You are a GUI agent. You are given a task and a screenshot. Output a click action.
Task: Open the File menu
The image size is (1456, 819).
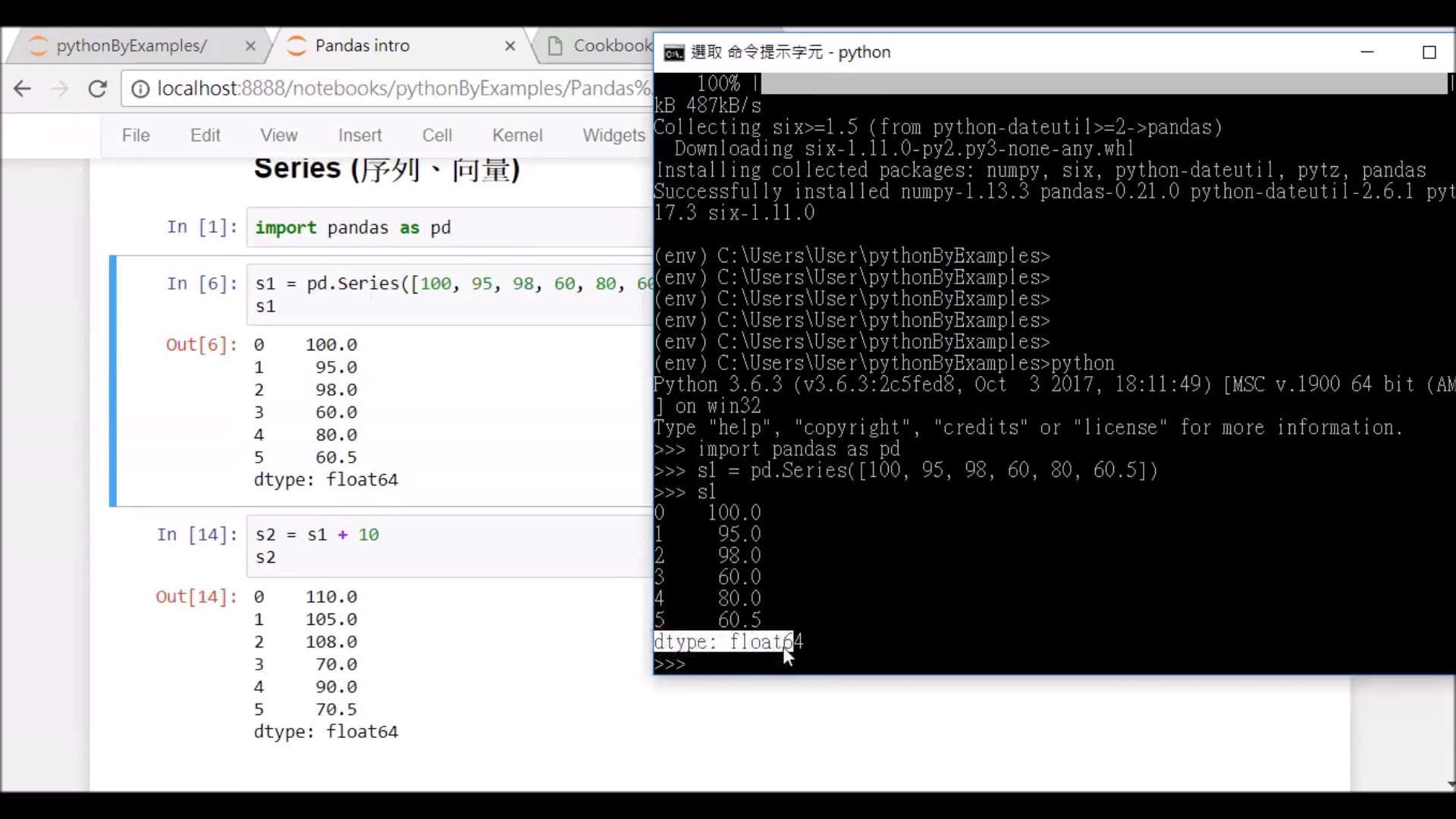coord(136,135)
